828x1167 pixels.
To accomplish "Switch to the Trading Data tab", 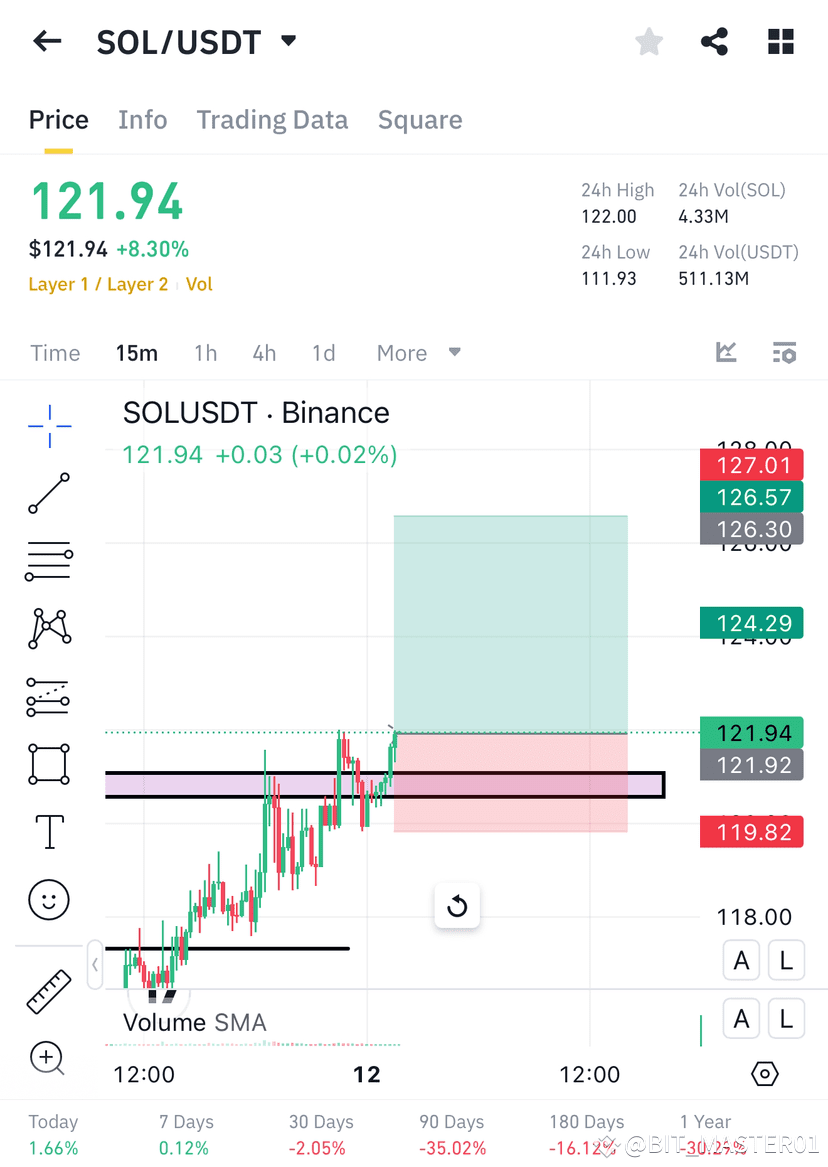I will tap(272, 119).
